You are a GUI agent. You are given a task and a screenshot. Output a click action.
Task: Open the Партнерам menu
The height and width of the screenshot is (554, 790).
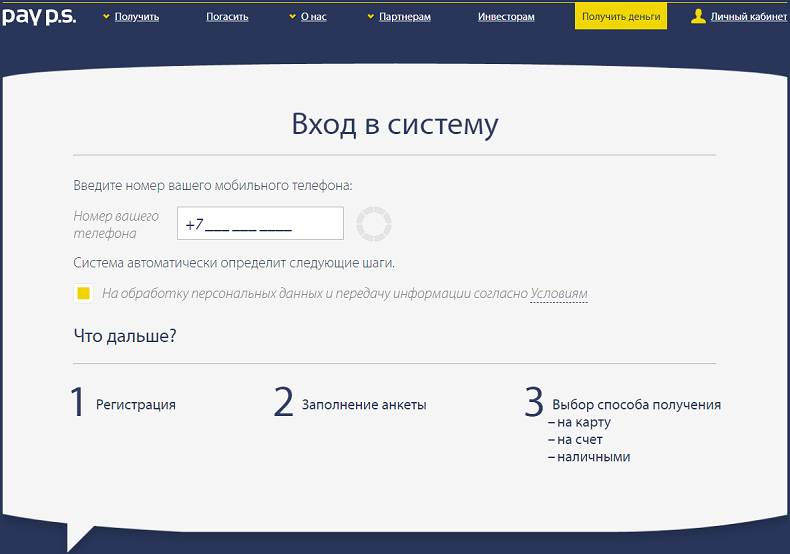pyautogui.click(x=405, y=17)
